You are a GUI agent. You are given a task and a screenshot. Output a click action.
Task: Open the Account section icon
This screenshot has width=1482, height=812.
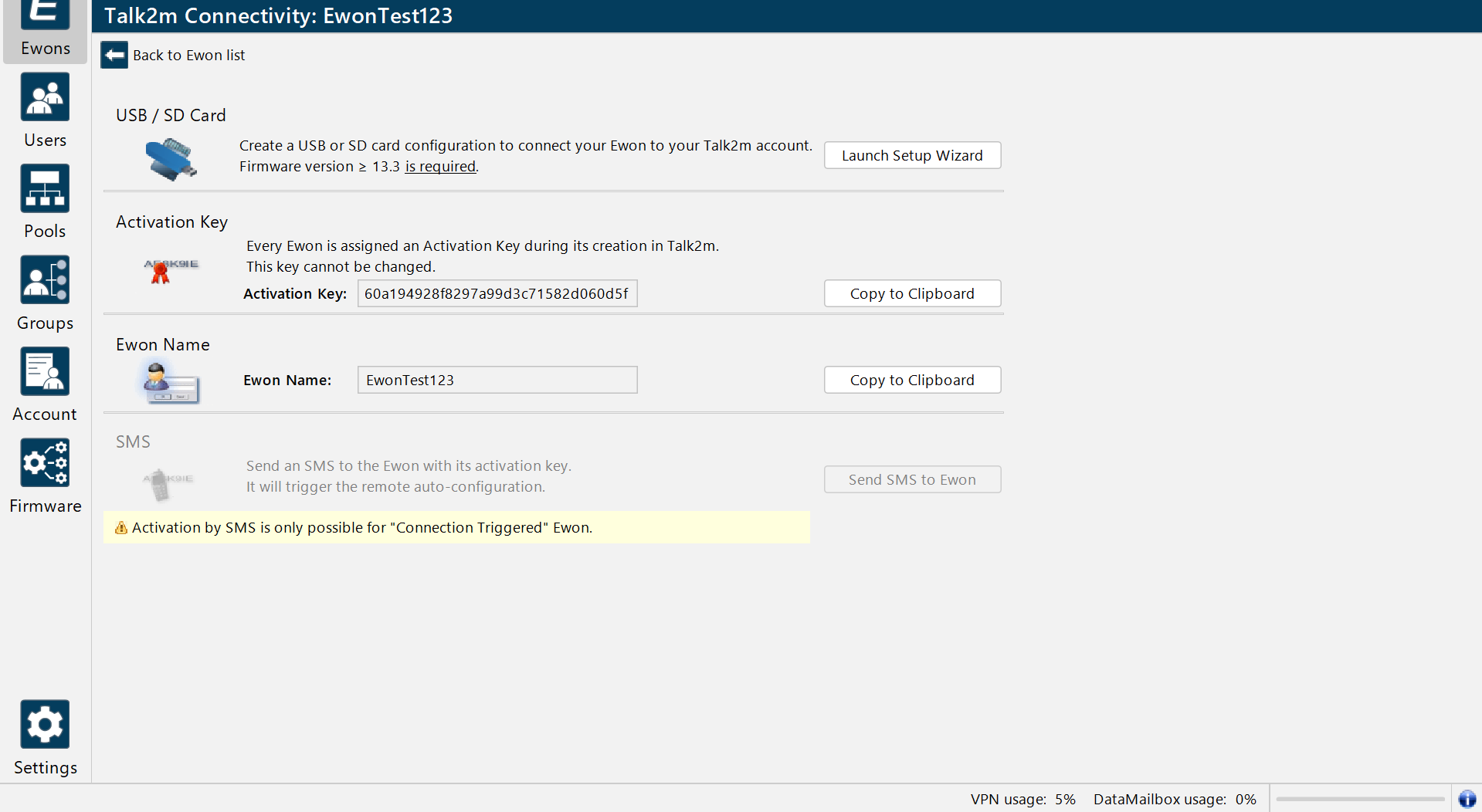coord(45,371)
